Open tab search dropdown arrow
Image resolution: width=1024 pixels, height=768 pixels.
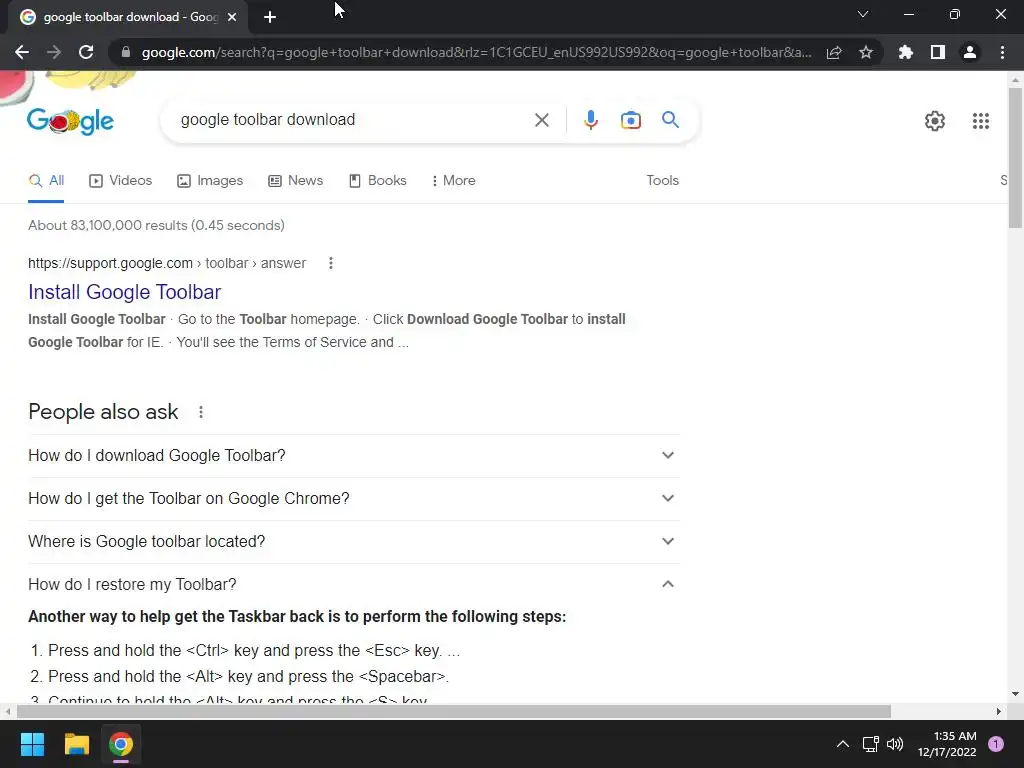tap(863, 14)
